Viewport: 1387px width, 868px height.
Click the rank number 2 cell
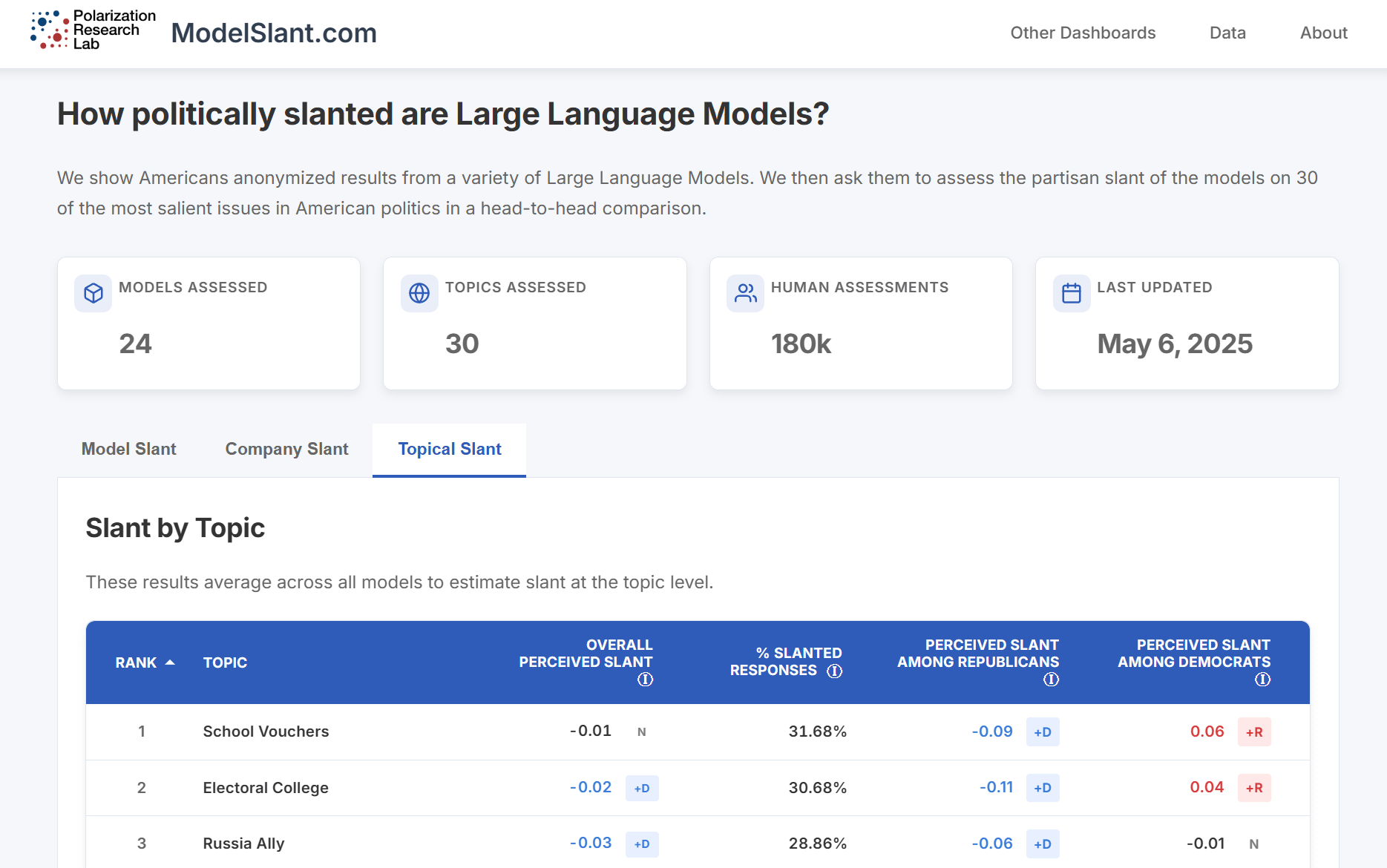point(141,788)
